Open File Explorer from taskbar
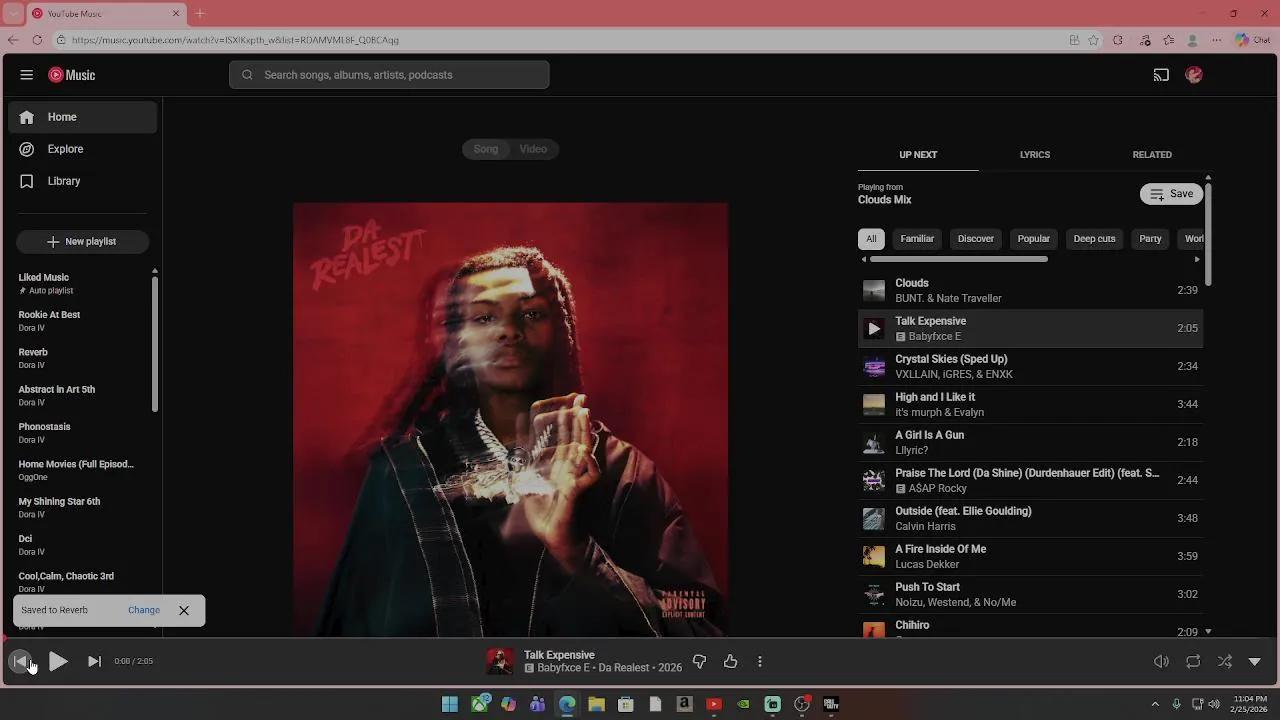Viewport: 1280px width, 720px height. (x=597, y=704)
